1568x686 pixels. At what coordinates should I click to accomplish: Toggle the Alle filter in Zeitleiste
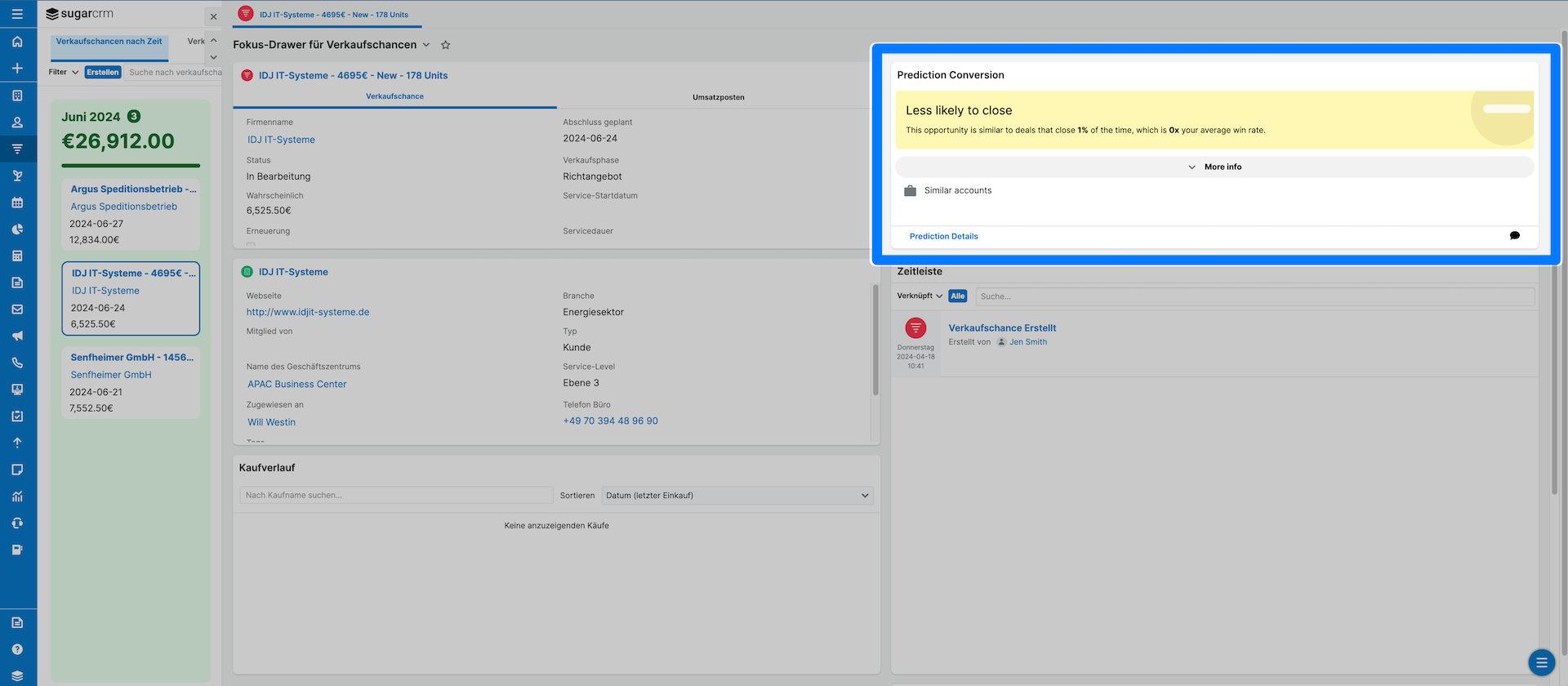958,296
